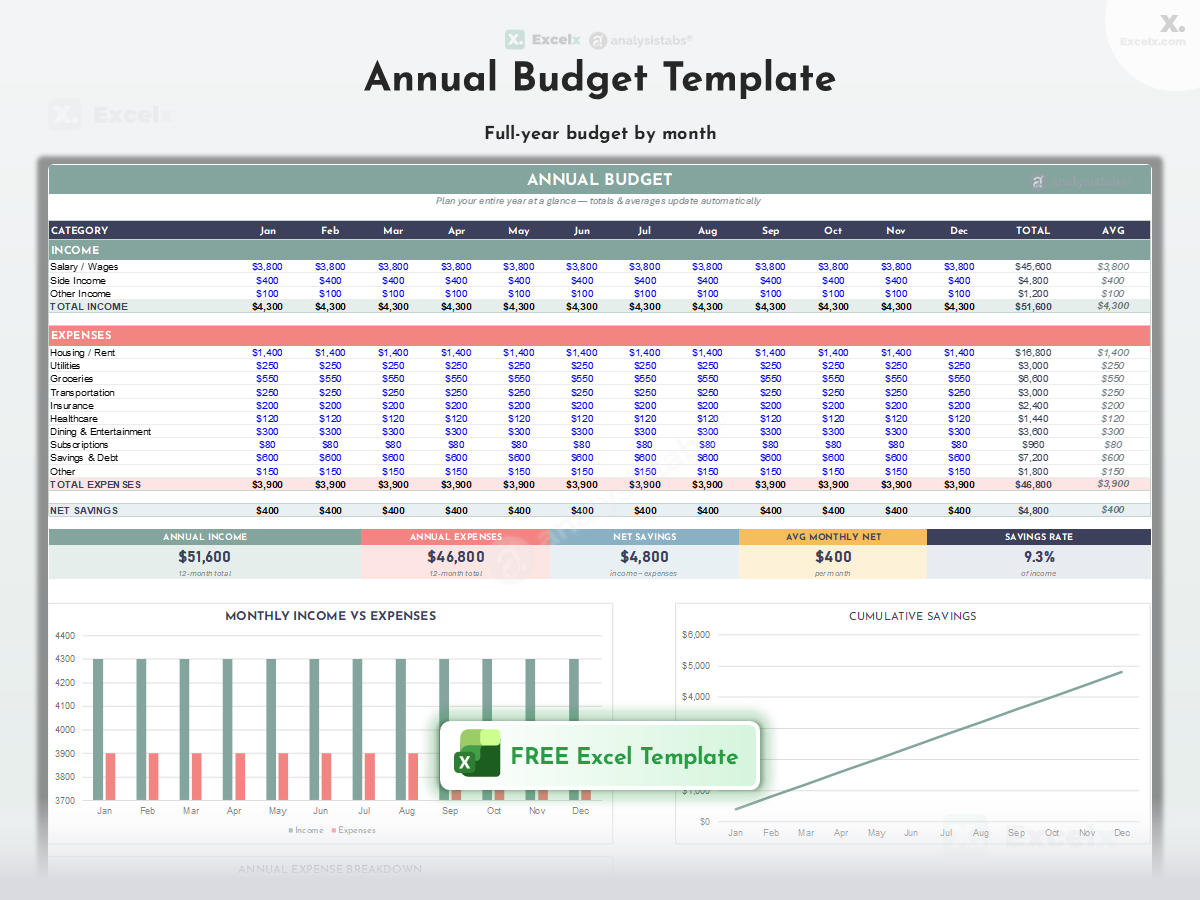Image resolution: width=1200 pixels, height=900 pixels.
Task: Click the Healthcare total cell $1,440
Action: [1033, 419]
